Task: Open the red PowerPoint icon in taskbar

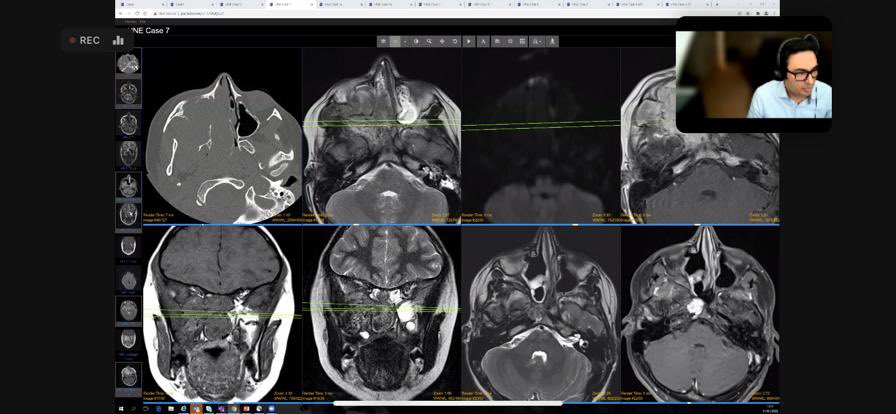Action: tap(246, 409)
